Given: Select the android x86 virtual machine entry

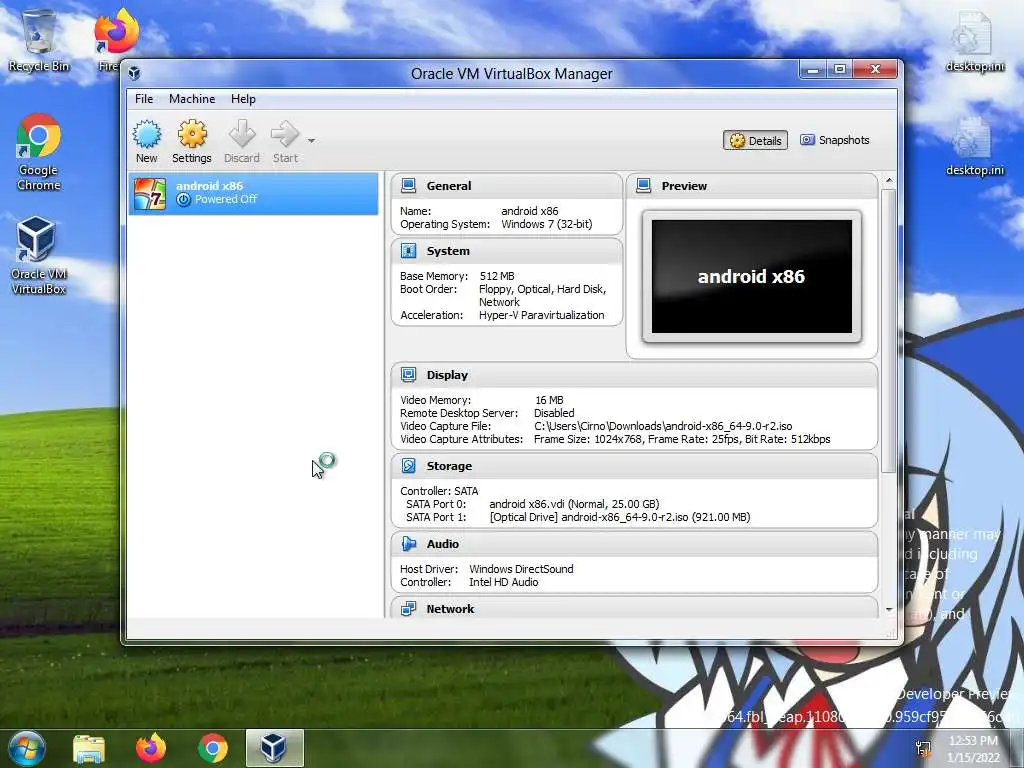Looking at the screenshot, I should (x=253, y=193).
